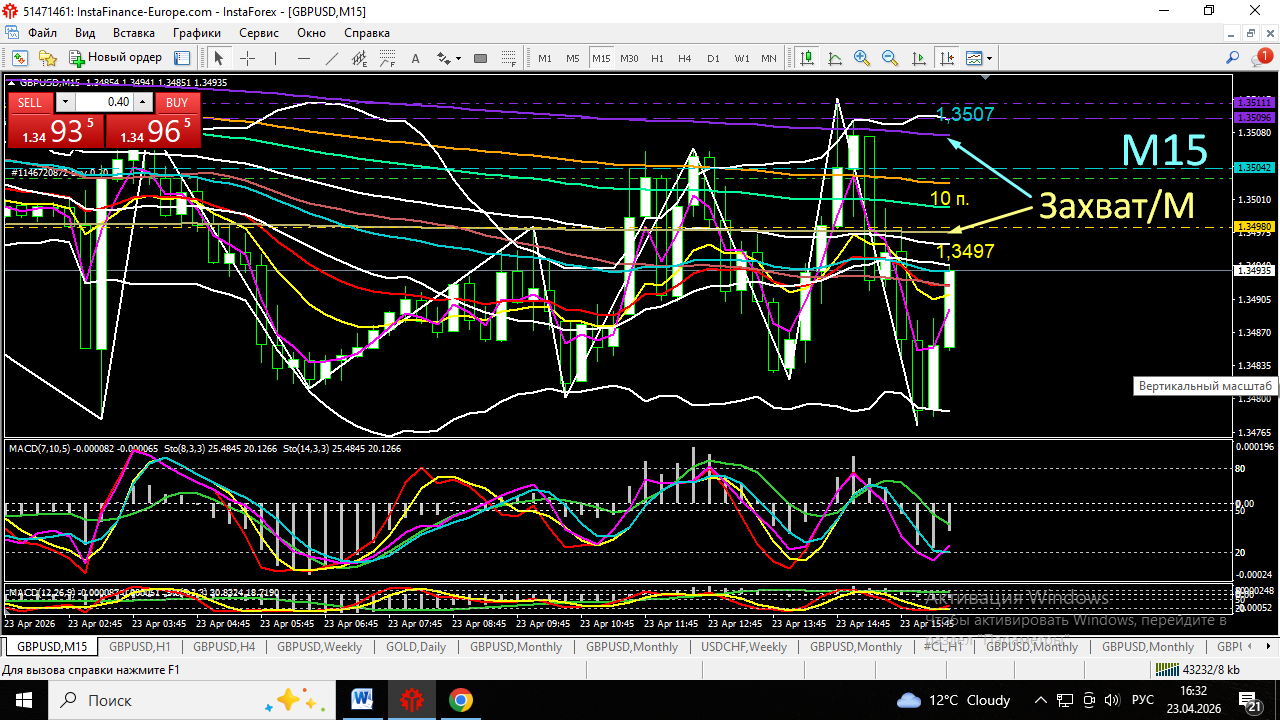Viewport: 1280px width, 720px height.
Task: Draw a vertical line tool
Action: click(x=275, y=58)
